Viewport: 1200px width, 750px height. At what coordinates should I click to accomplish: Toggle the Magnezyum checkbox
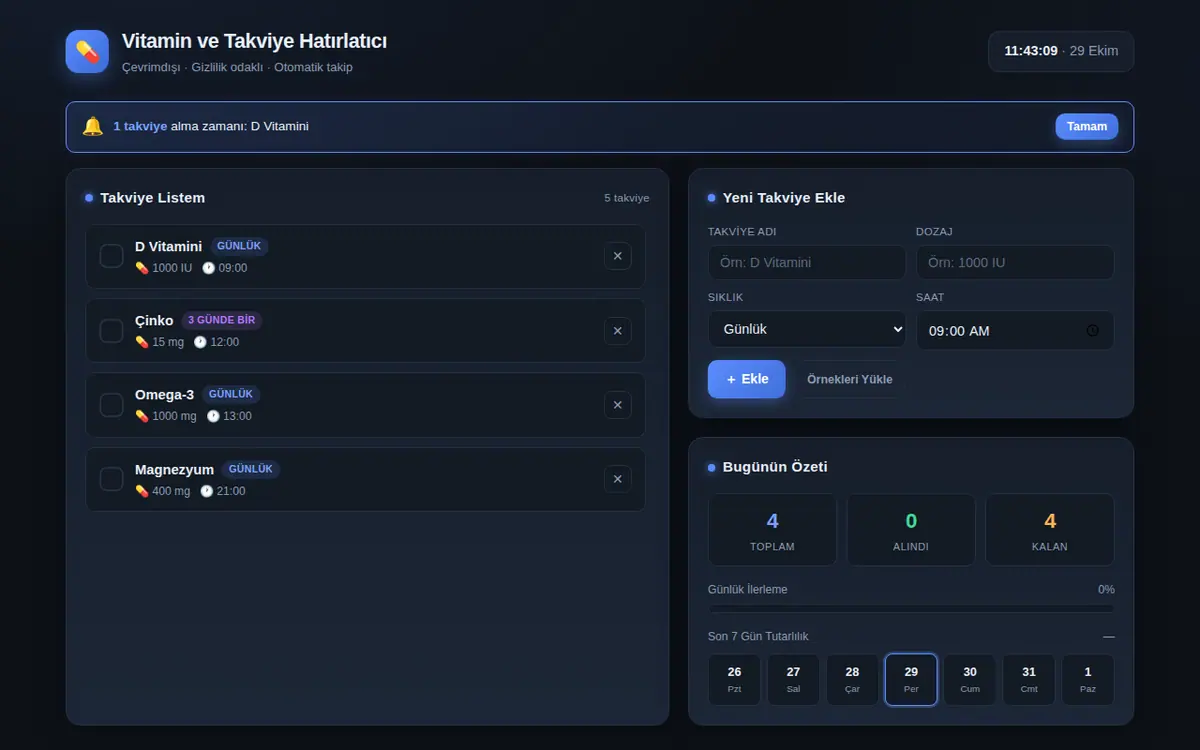click(x=112, y=479)
